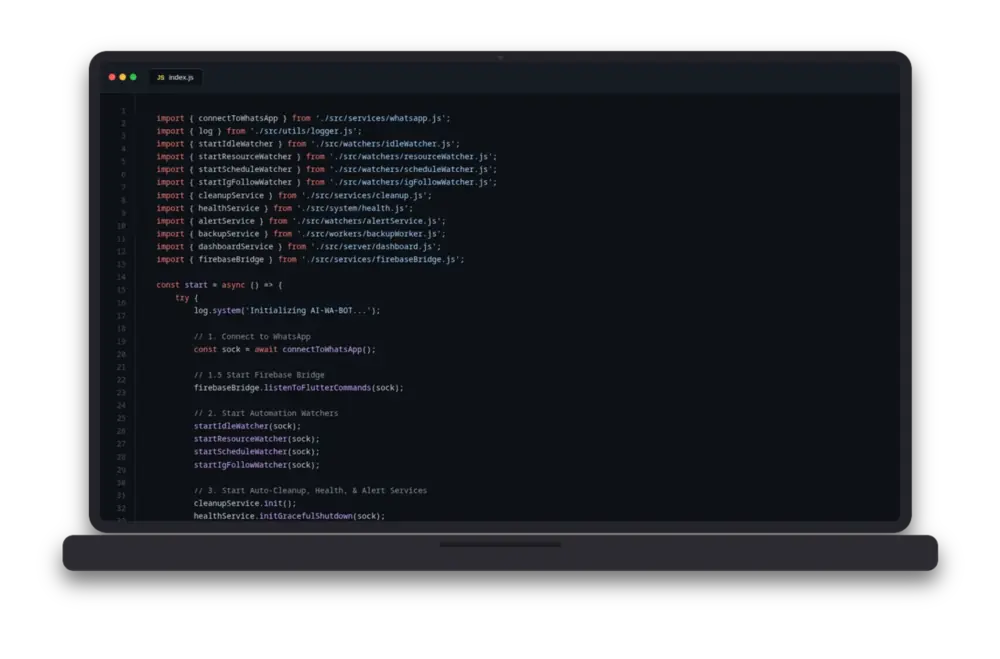Click the red close window dot
Screen dimensions: 1000x659
pyautogui.click(x=112, y=77)
